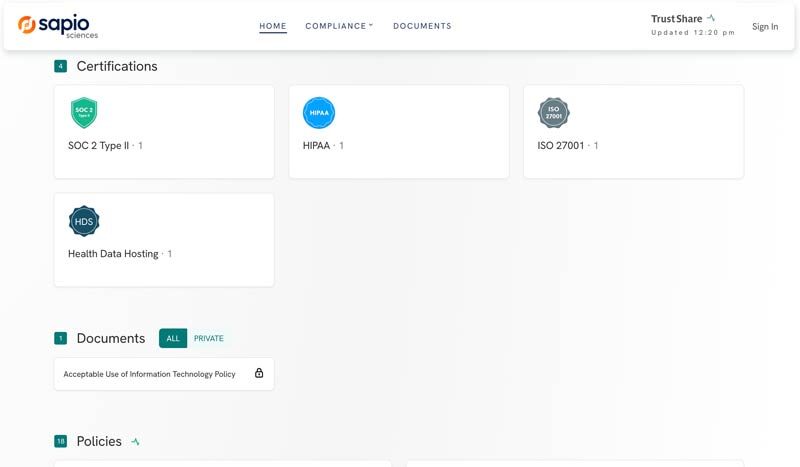Click the Documents section heading
The image size is (800, 467).
[111, 338]
